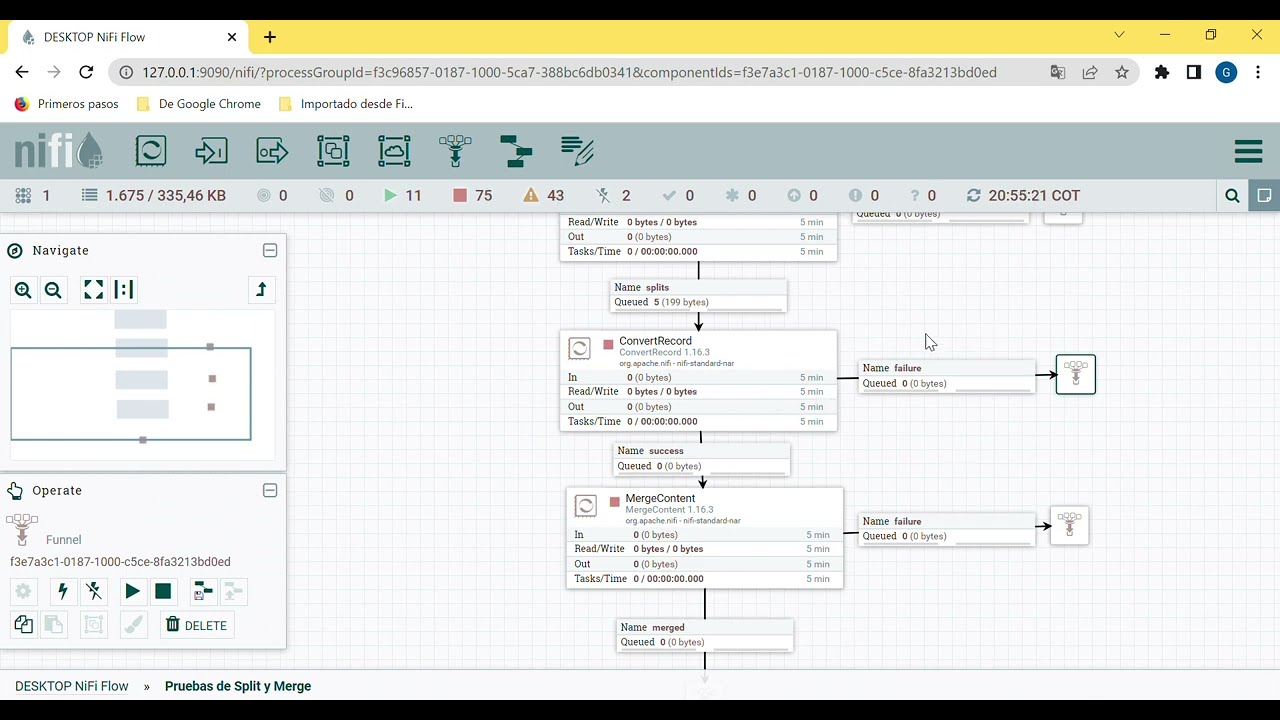Viewport: 1280px width, 720px height.
Task: Bookmark this page with star icon
Action: [x=1122, y=72]
